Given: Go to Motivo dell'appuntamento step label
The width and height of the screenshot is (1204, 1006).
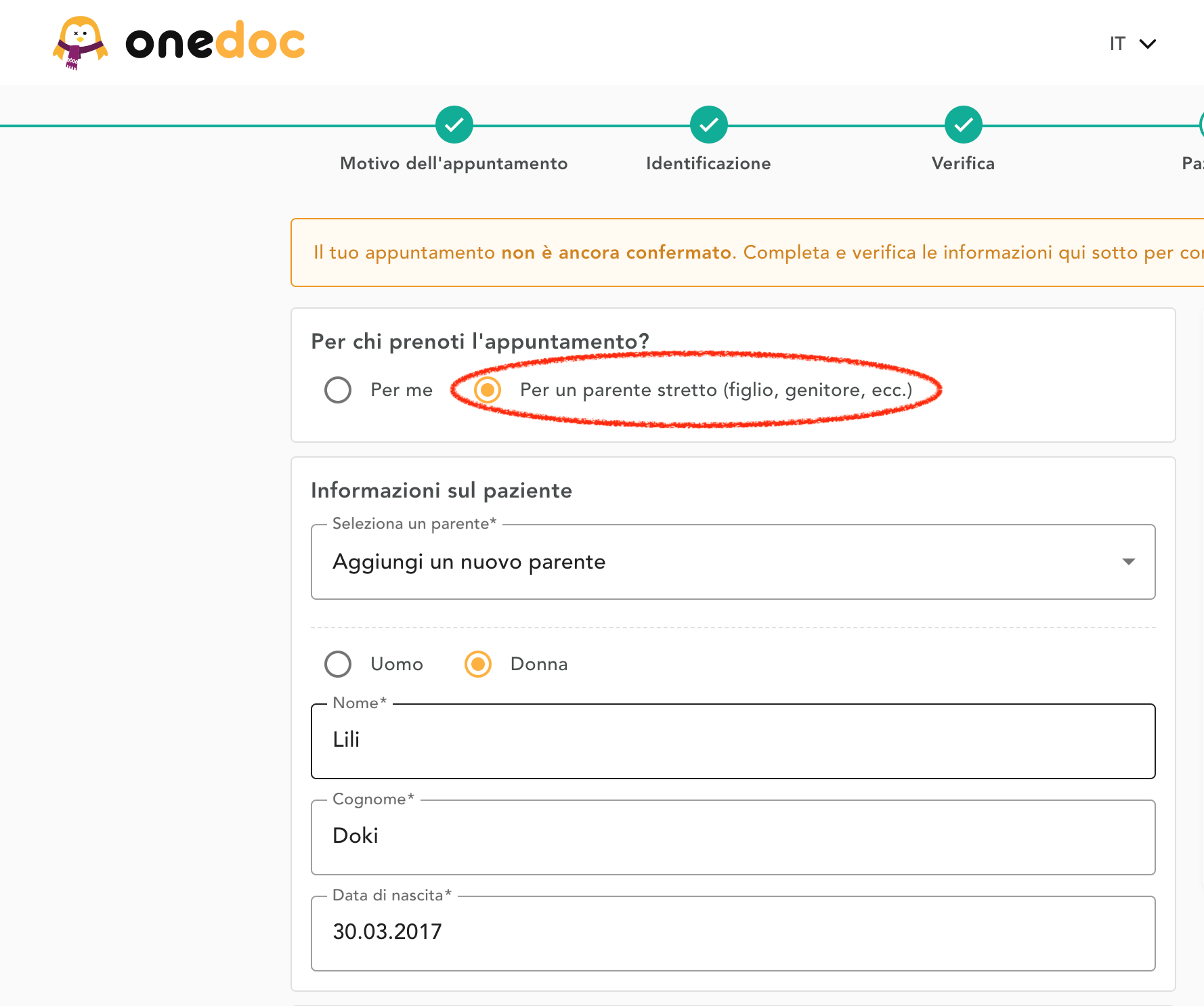Looking at the screenshot, I should click(454, 164).
